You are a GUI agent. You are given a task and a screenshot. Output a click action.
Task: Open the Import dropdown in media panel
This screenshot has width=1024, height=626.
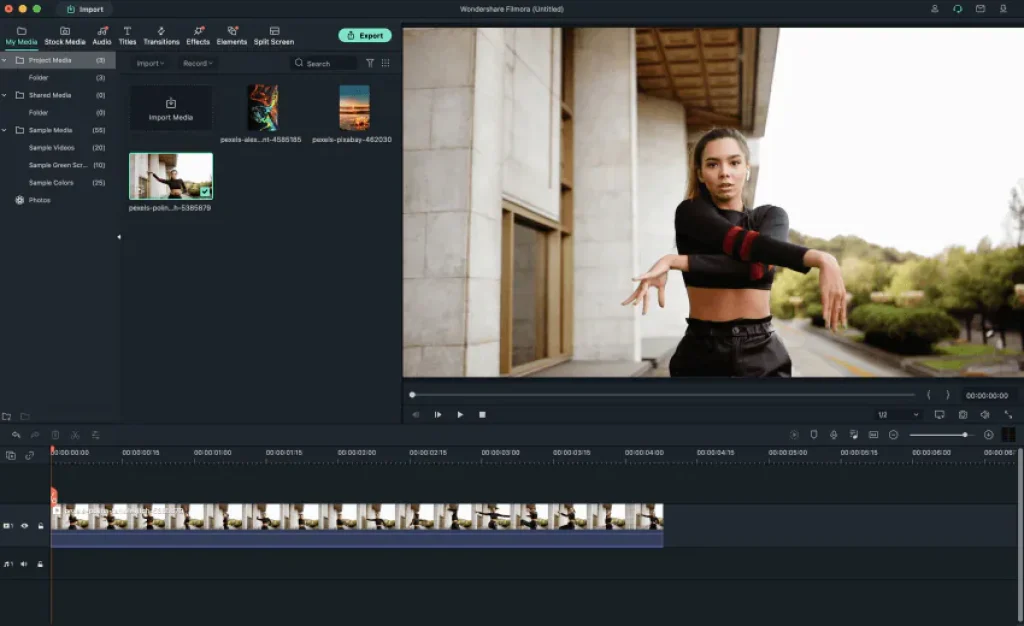[x=150, y=63]
